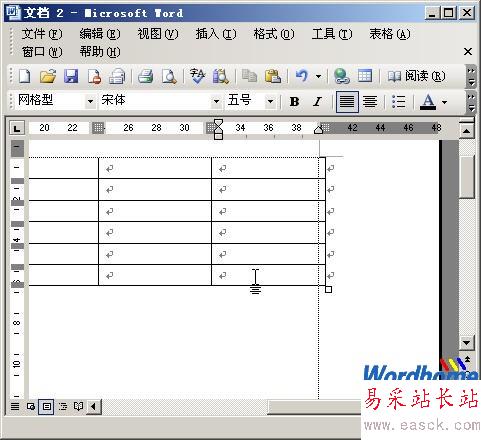Image resolution: width=481 pixels, height=440 pixels.
Task: Click vertical scrollbar down arrow
Action: pyautogui.click(x=466, y=342)
